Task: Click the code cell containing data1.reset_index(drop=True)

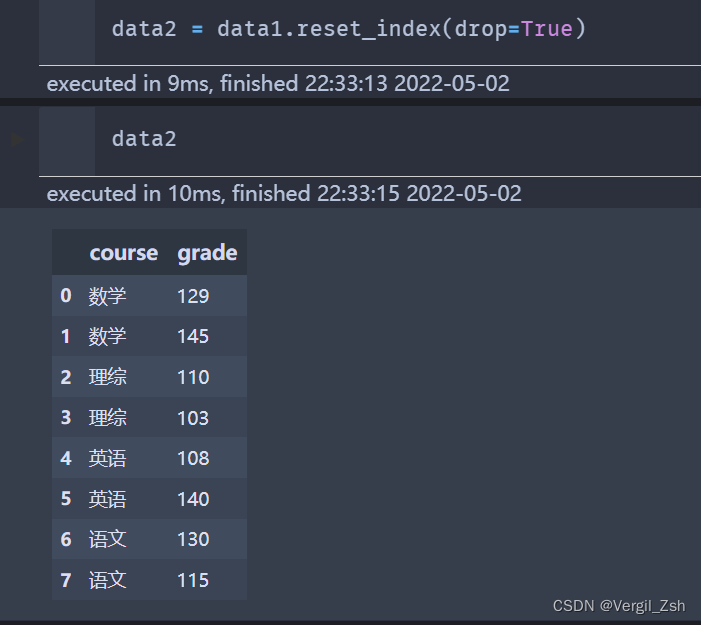Action: pyautogui.click(x=397, y=32)
